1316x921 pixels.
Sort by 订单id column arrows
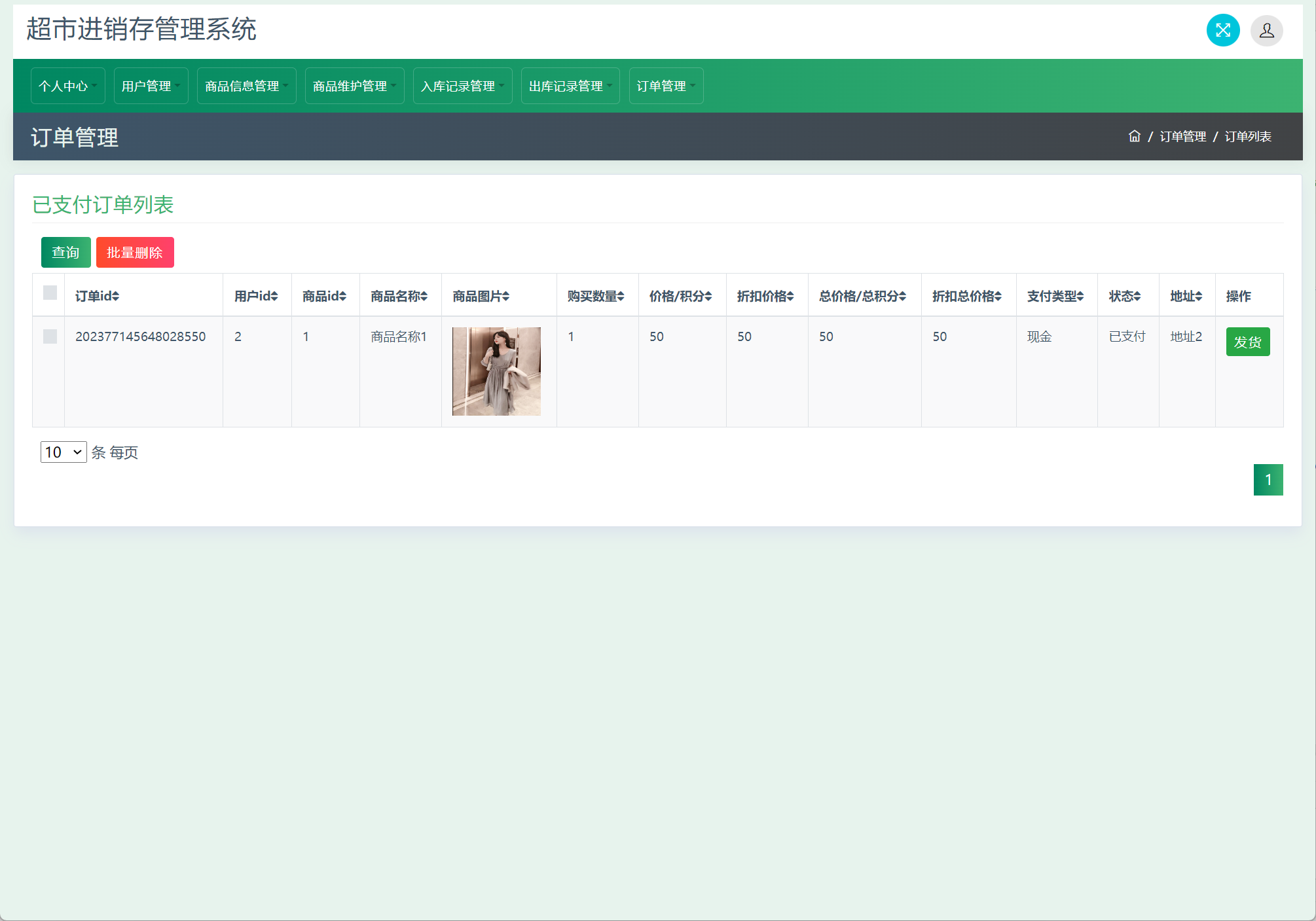click(x=116, y=297)
